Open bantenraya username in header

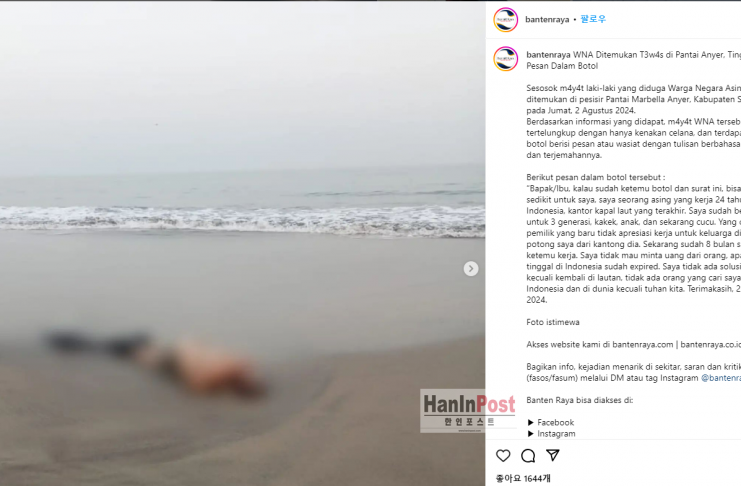coord(547,19)
